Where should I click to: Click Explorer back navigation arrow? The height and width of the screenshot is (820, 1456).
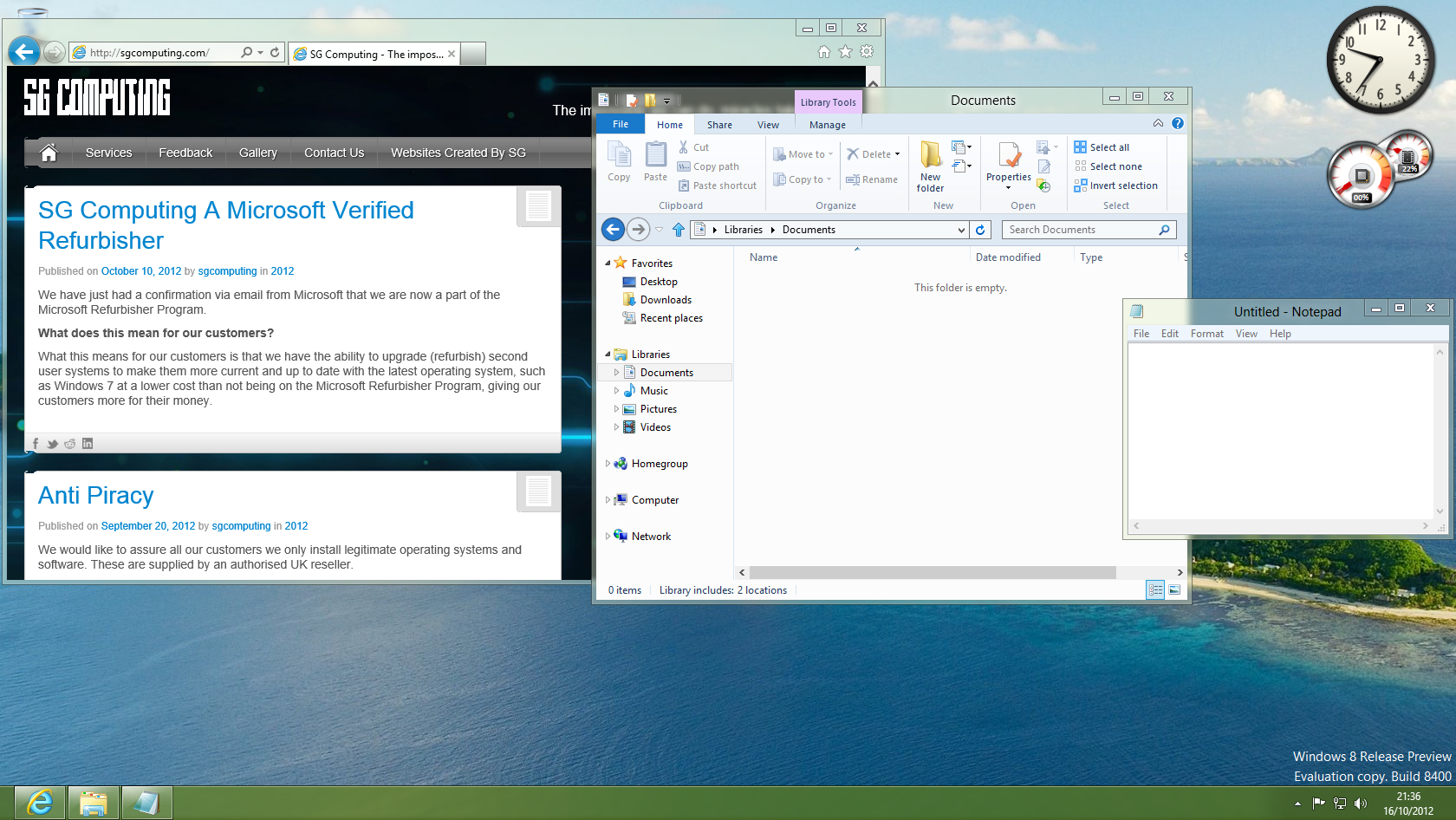(x=613, y=230)
